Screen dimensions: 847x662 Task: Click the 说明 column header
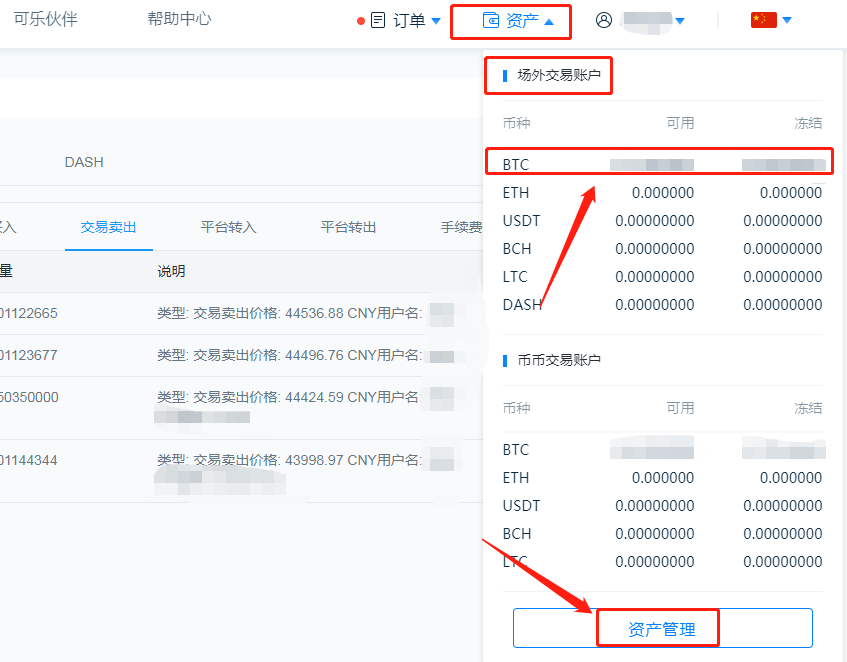(171, 271)
